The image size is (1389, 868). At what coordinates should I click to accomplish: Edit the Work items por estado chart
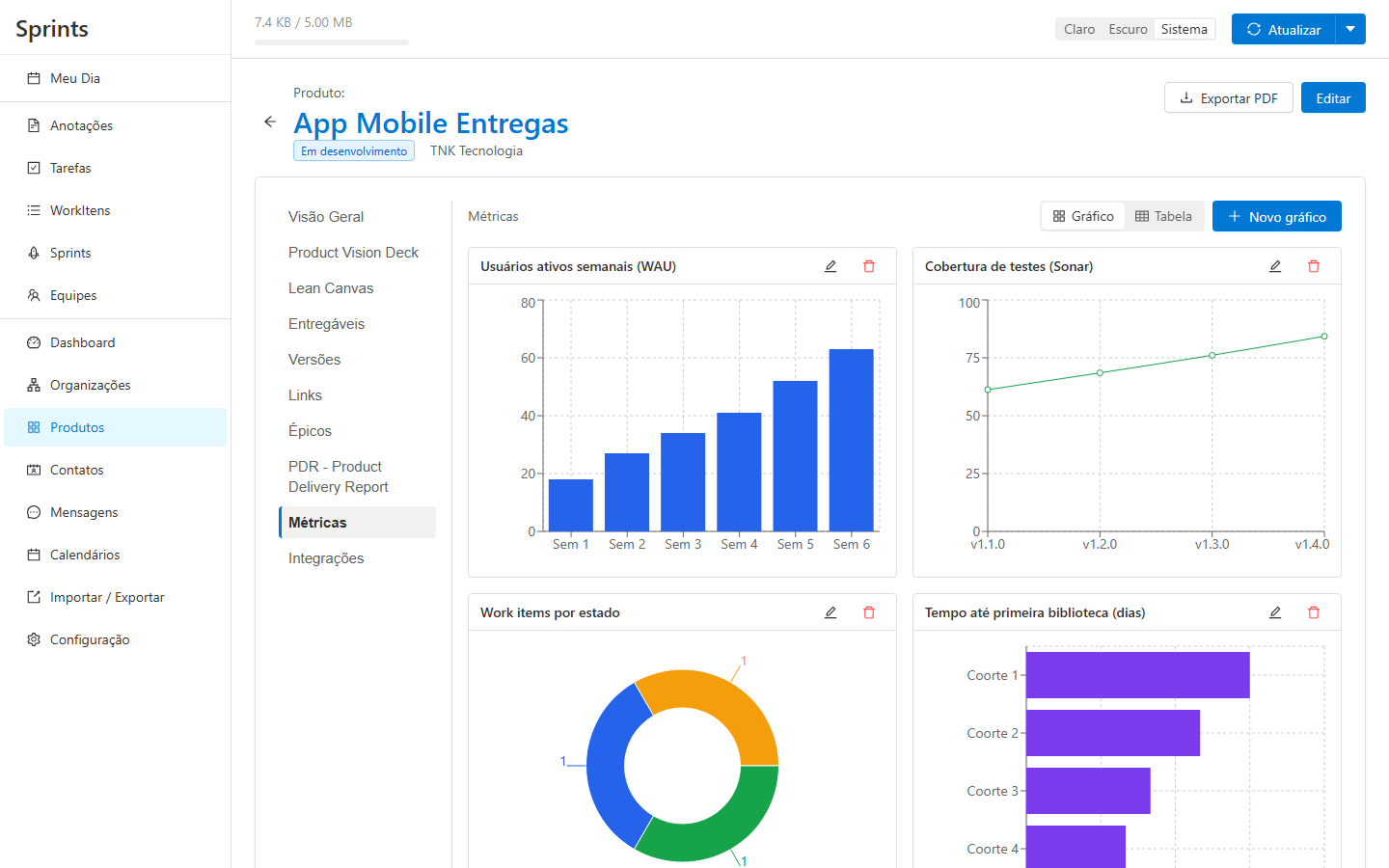pyautogui.click(x=831, y=612)
